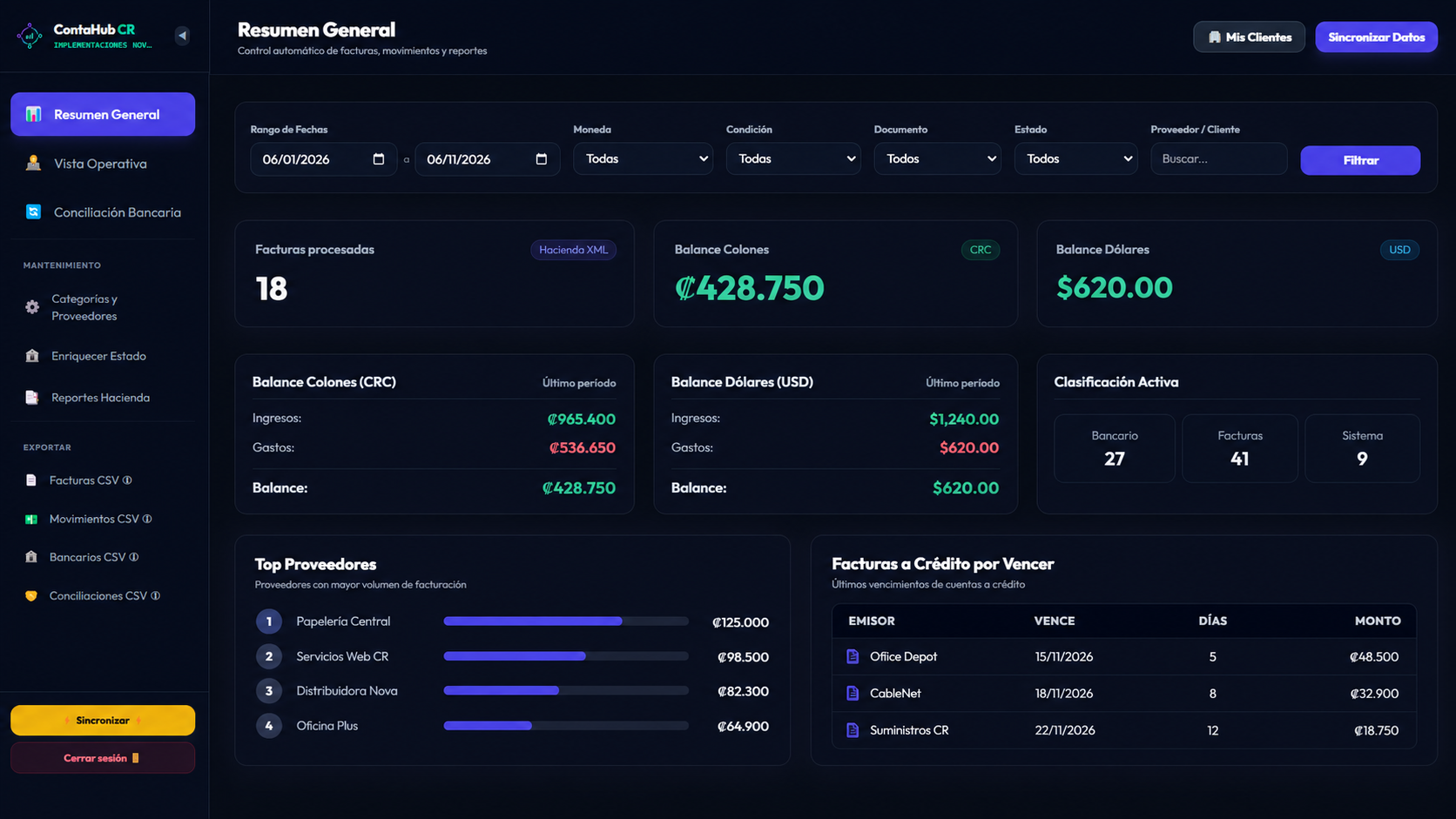Click the Oficina Plus progress bar
The width and height of the screenshot is (1456, 819).
pos(566,726)
